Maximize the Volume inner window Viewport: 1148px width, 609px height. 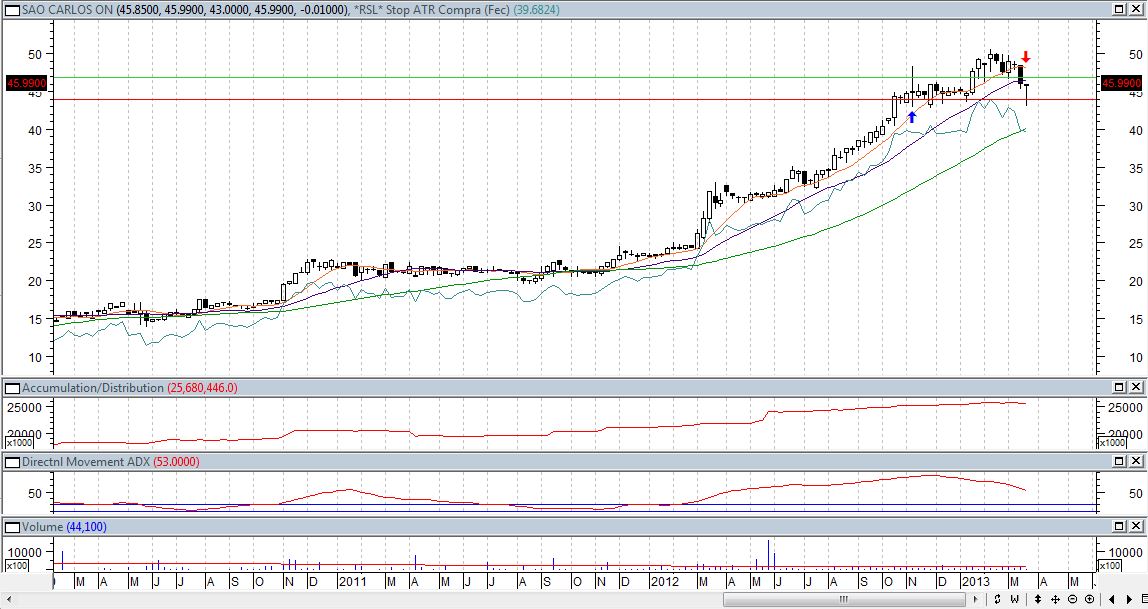pyautogui.click(x=1120, y=526)
